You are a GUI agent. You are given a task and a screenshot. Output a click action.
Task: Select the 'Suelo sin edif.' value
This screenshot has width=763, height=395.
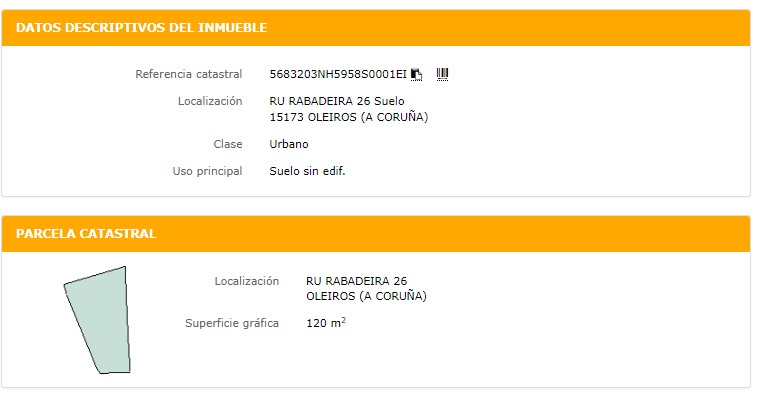308,171
